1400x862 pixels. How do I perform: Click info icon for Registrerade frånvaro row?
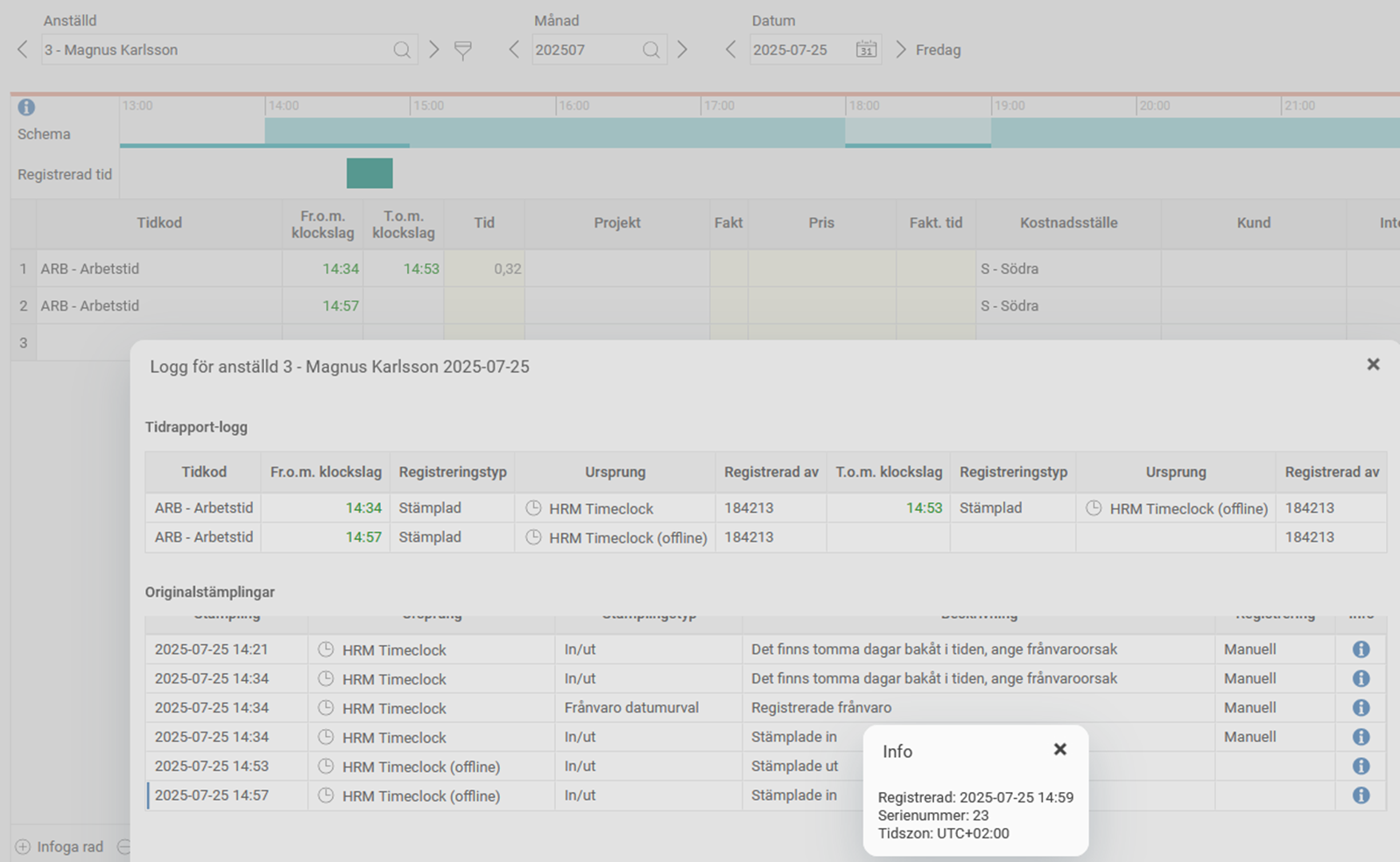(x=1361, y=707)
